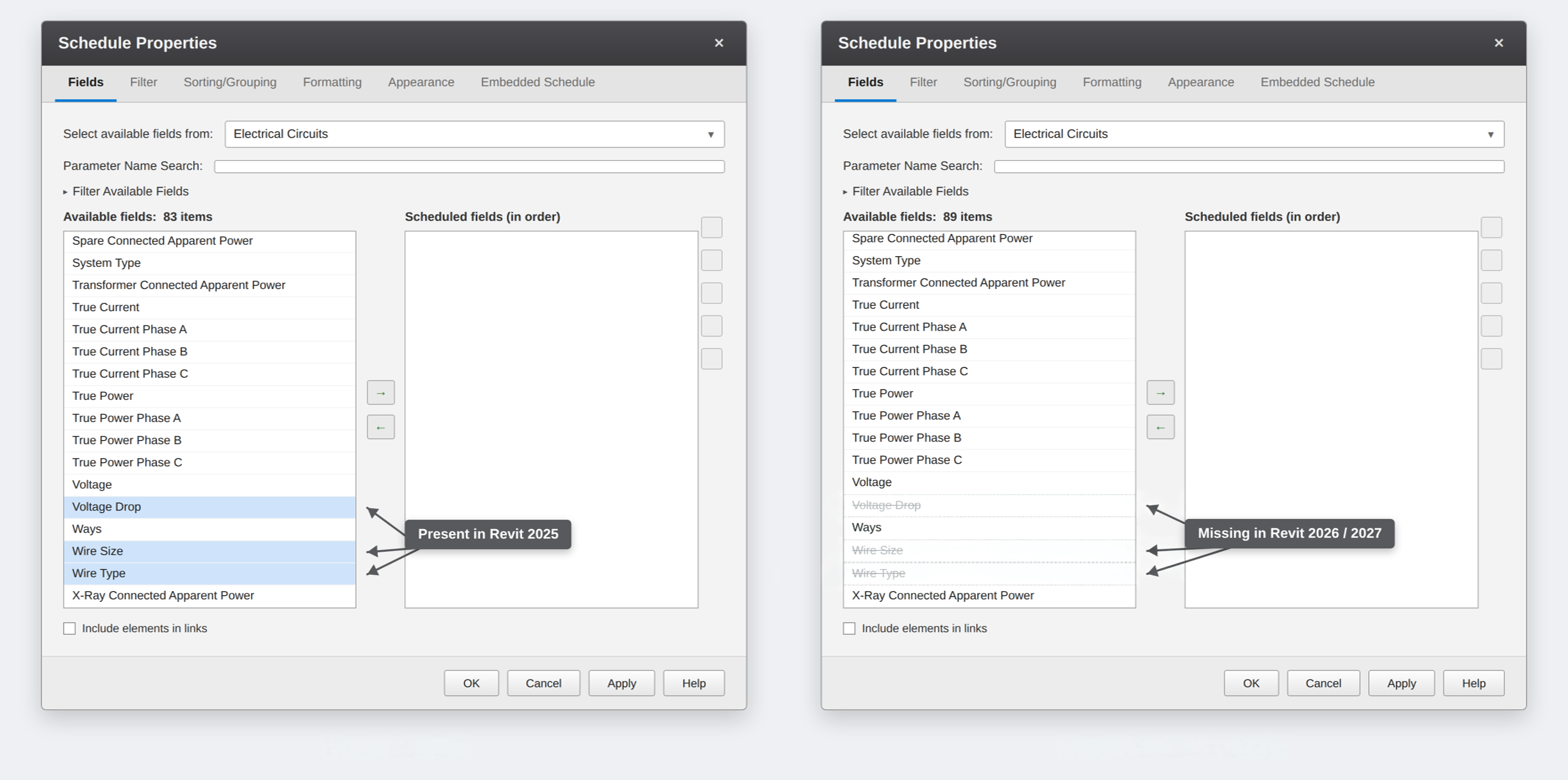
Task: Click Apply in the left dialog
Action: click(x=621, y=683)
